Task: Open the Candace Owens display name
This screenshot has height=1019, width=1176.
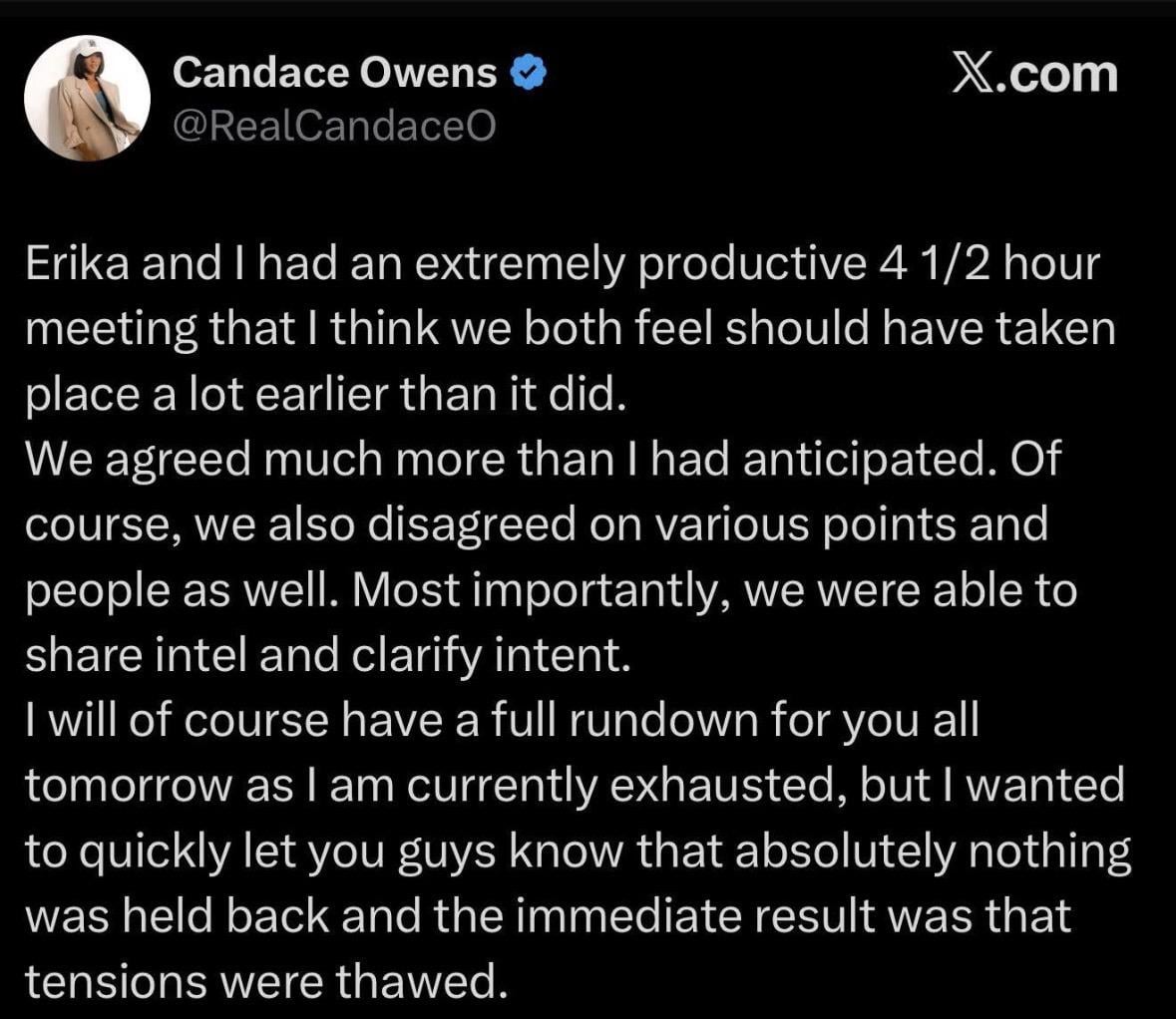Action: (334, 73)
